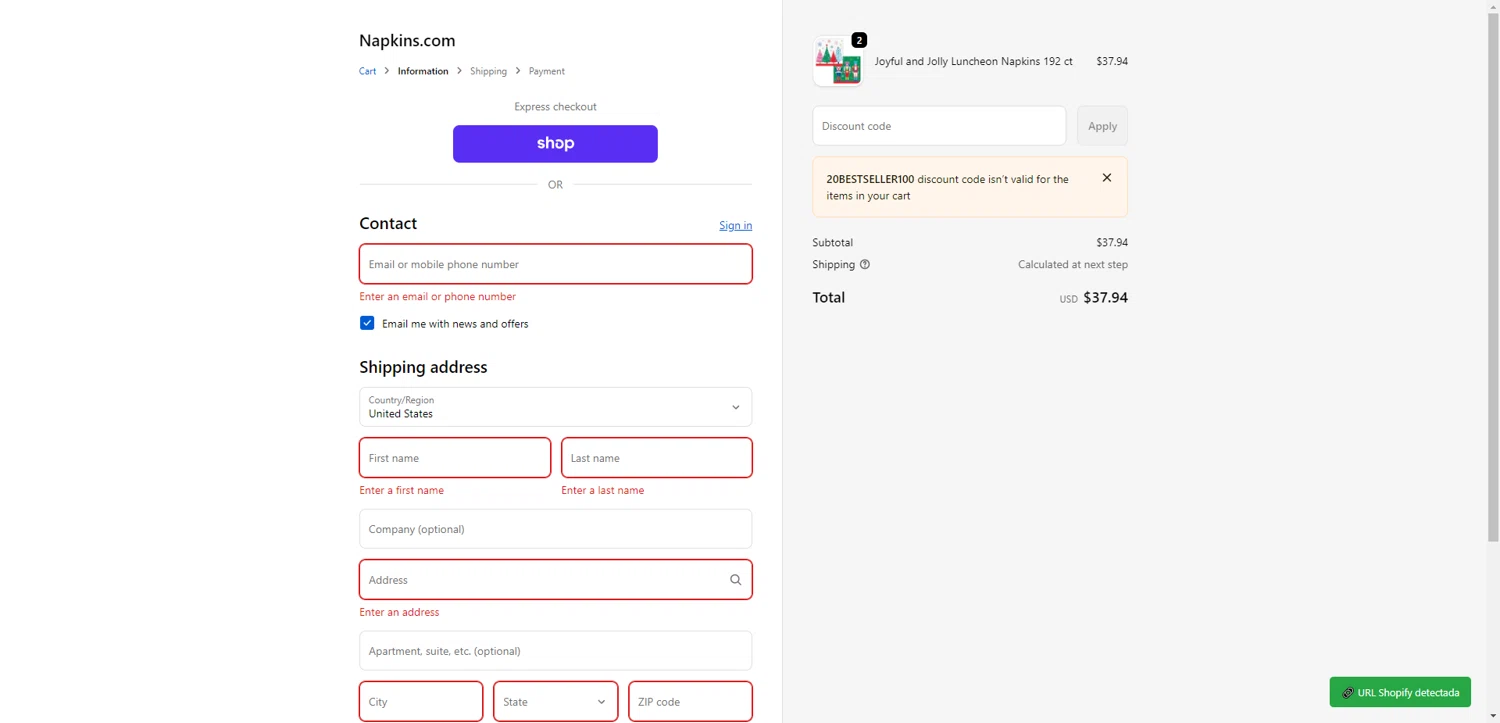The image size is (1500, 723).
Task: Click the Sign in link
Action: coord(735,226)
